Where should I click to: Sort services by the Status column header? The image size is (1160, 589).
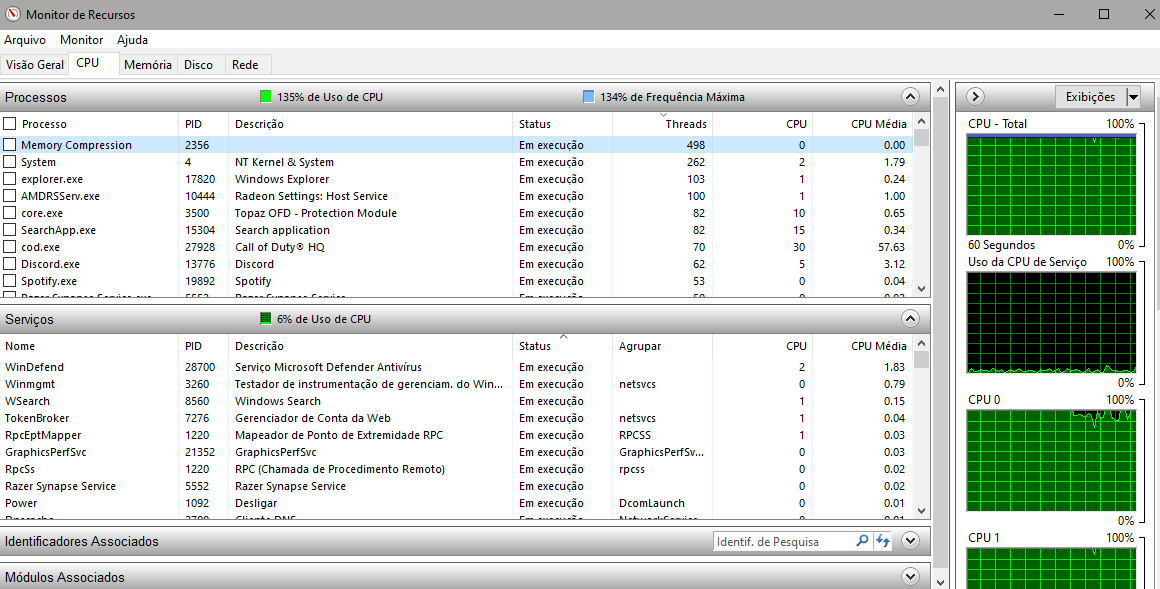tap(562, 346)
